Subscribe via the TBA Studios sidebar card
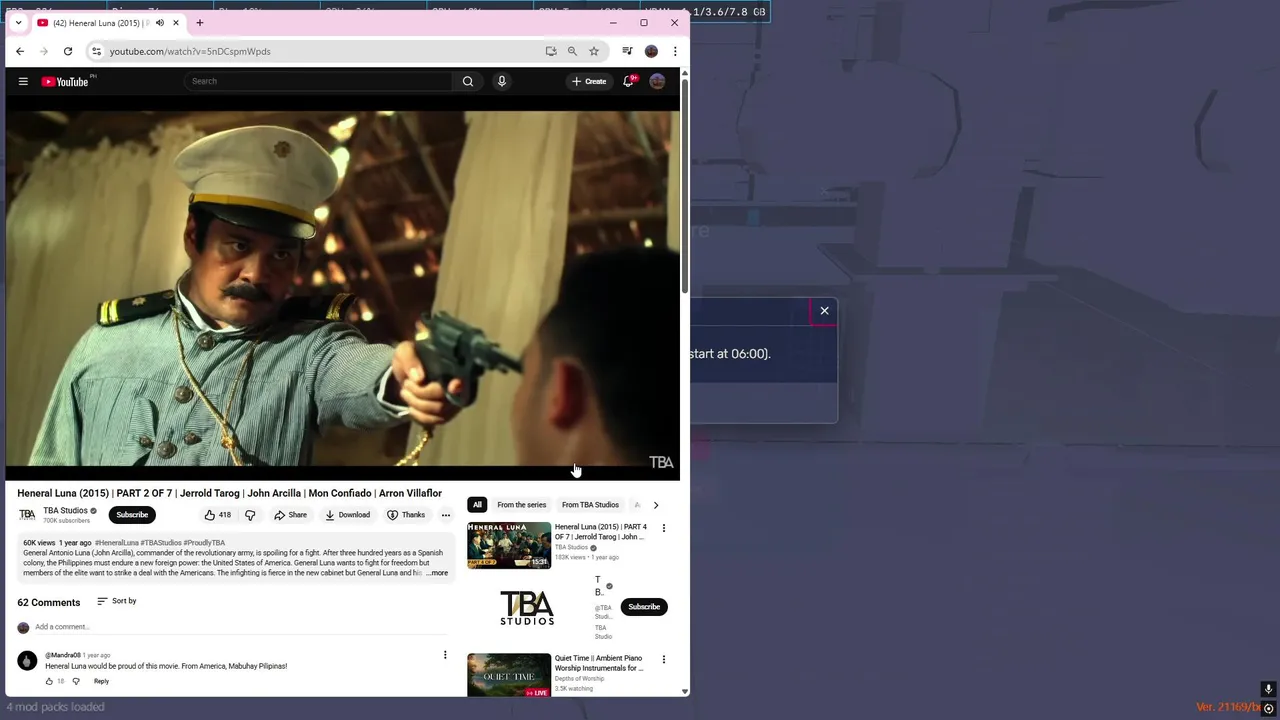The width and height of the screenshot is (1280, 720). click(644, 607)
